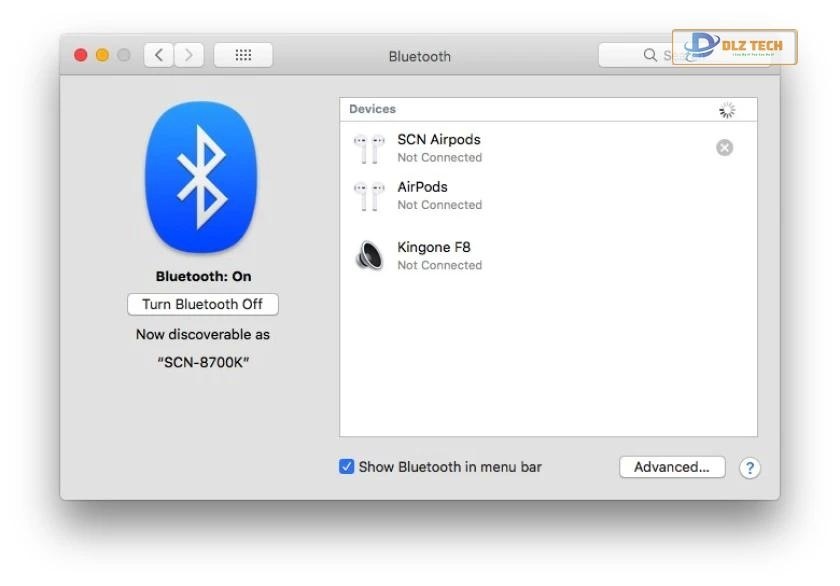Turn Bluetooth Off button
The image size is (840, 586).
click(x=202, y=304)
